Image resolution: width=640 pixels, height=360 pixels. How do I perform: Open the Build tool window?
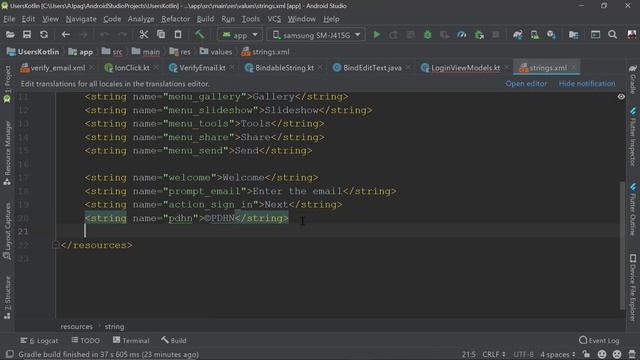pyautogui.click(x=173, y=340)
